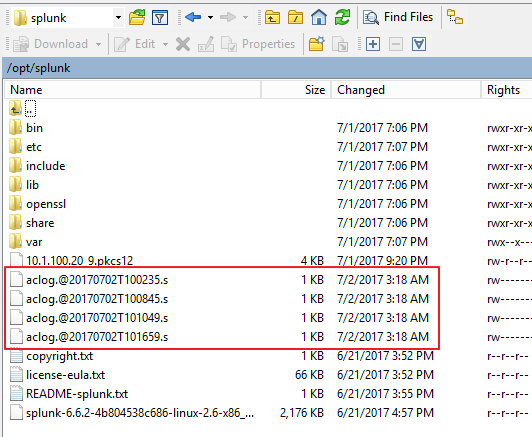Select the openssl folder
The image size is (532, 437).
pyautogui.click(x=46, y=204)
